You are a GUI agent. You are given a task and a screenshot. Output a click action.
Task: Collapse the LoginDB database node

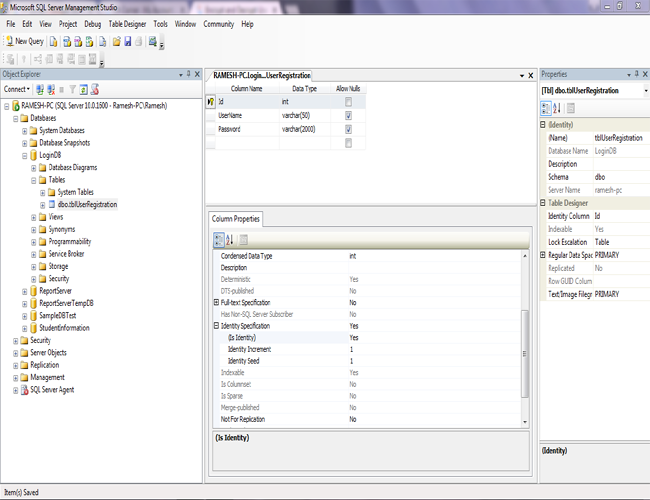point(24,156)
